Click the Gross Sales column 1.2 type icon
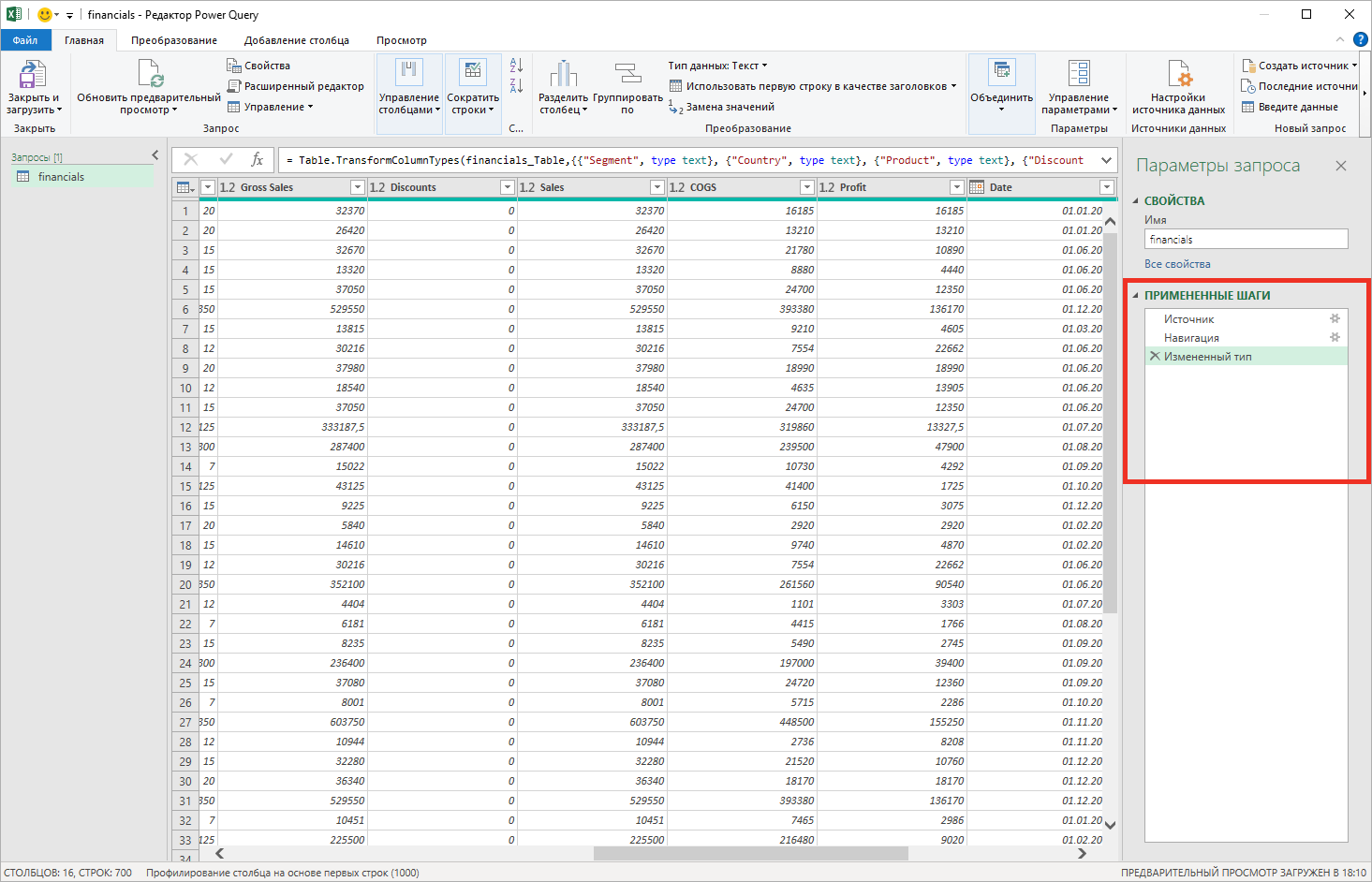Screen dimensions: 1372x882 pos(227,187)
